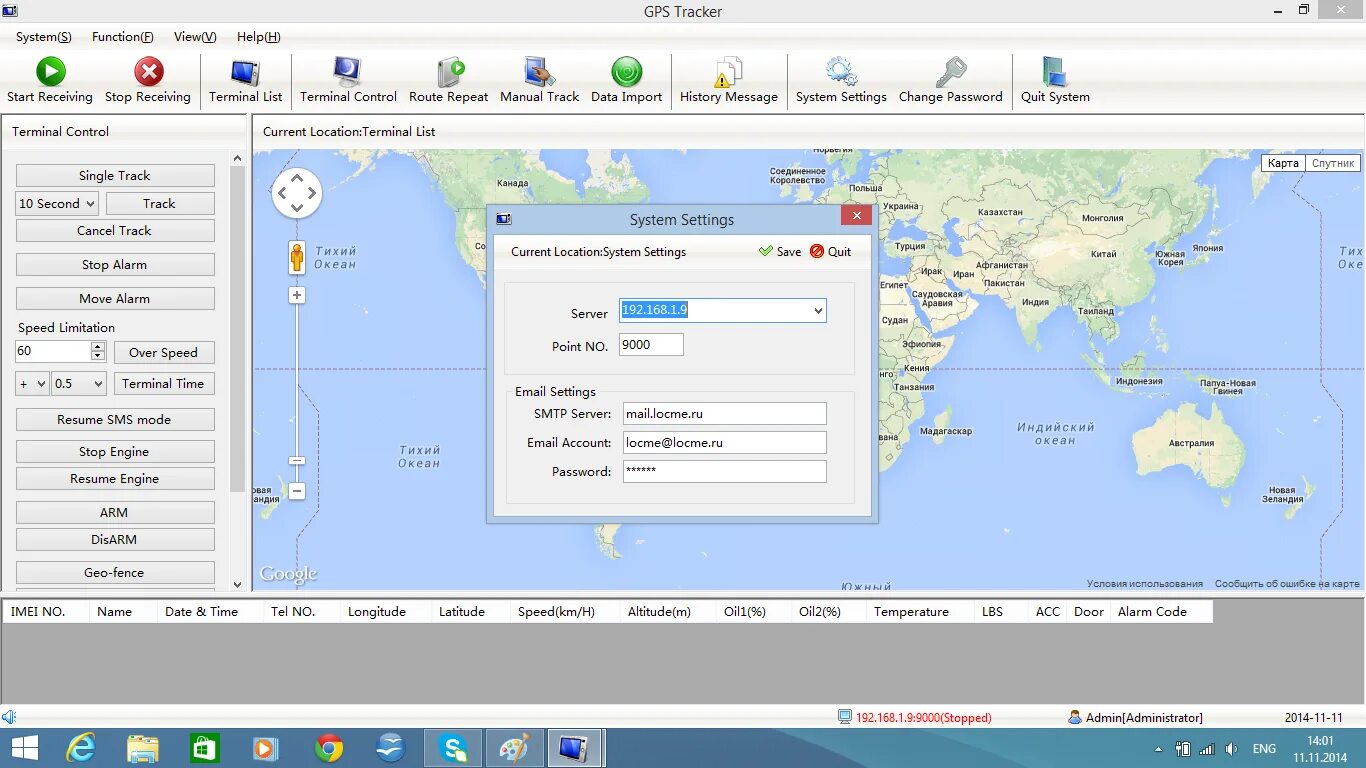Click the Start Receiving toolbar icon
This screenshot has width=1366, height=768.
50,72
